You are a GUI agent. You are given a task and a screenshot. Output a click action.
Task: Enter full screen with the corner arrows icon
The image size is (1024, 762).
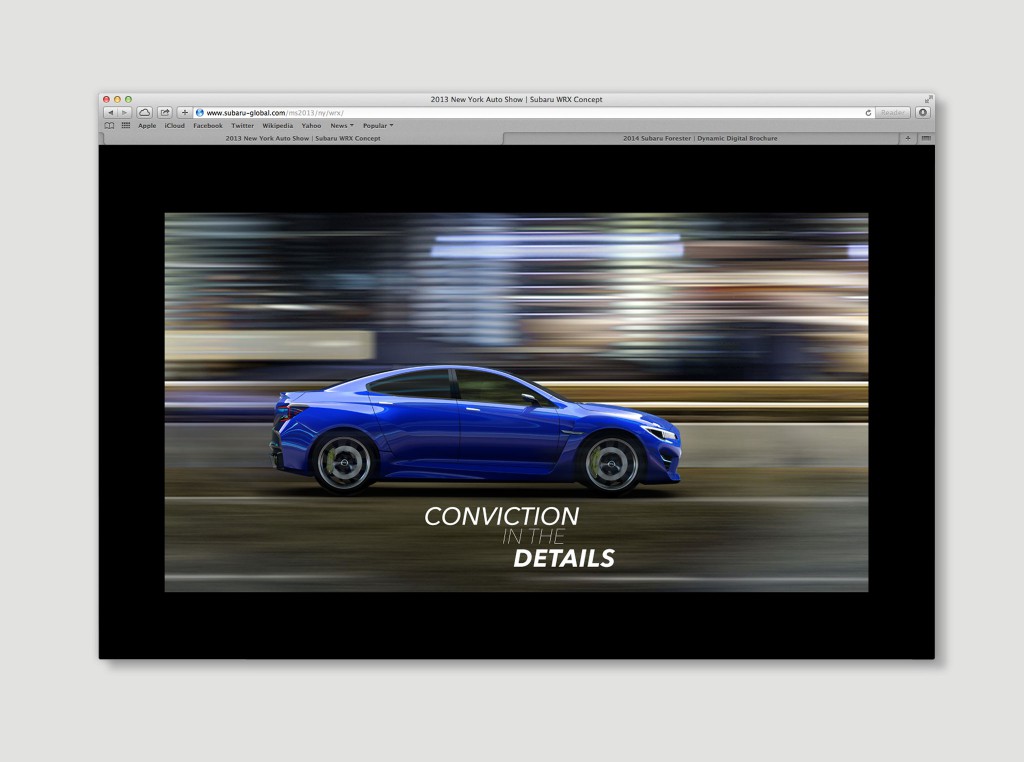928,99
